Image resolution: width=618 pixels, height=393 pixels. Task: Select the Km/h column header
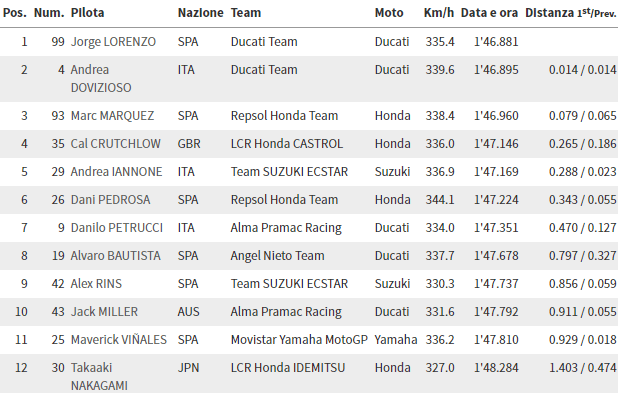point(439,13)
